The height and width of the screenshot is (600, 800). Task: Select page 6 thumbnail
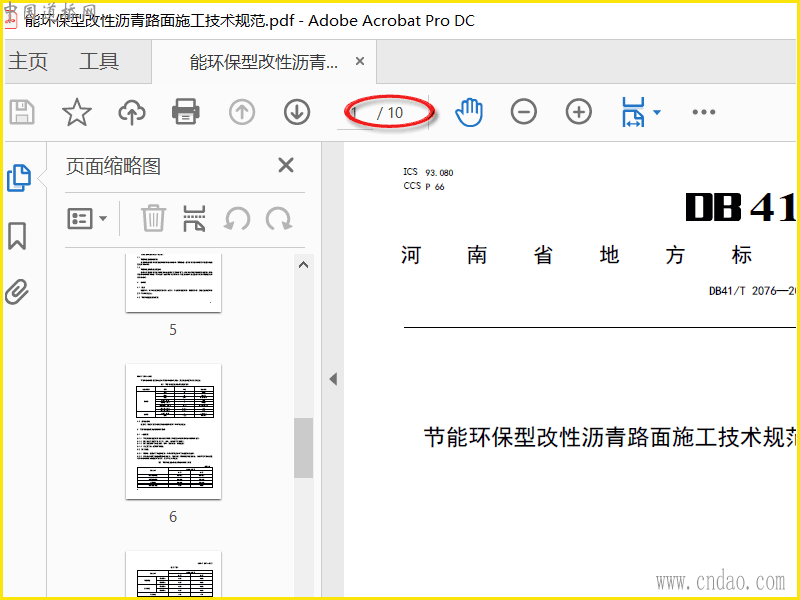point(173,432)
